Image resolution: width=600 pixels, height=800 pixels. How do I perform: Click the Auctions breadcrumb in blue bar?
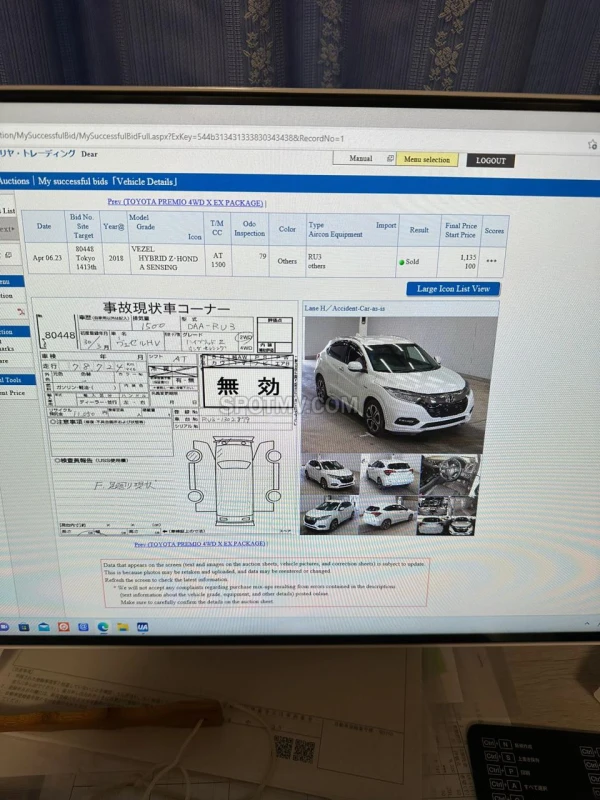pos(15,181)
